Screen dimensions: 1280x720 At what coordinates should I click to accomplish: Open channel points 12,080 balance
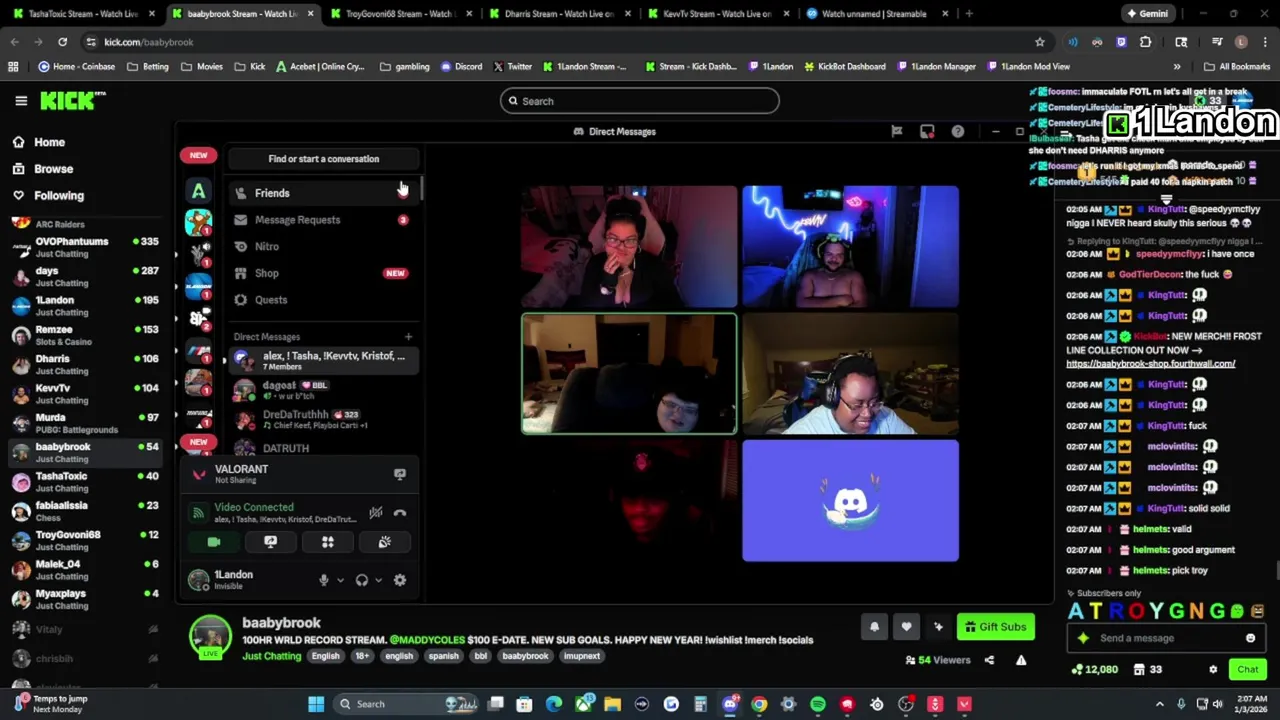1094,670
